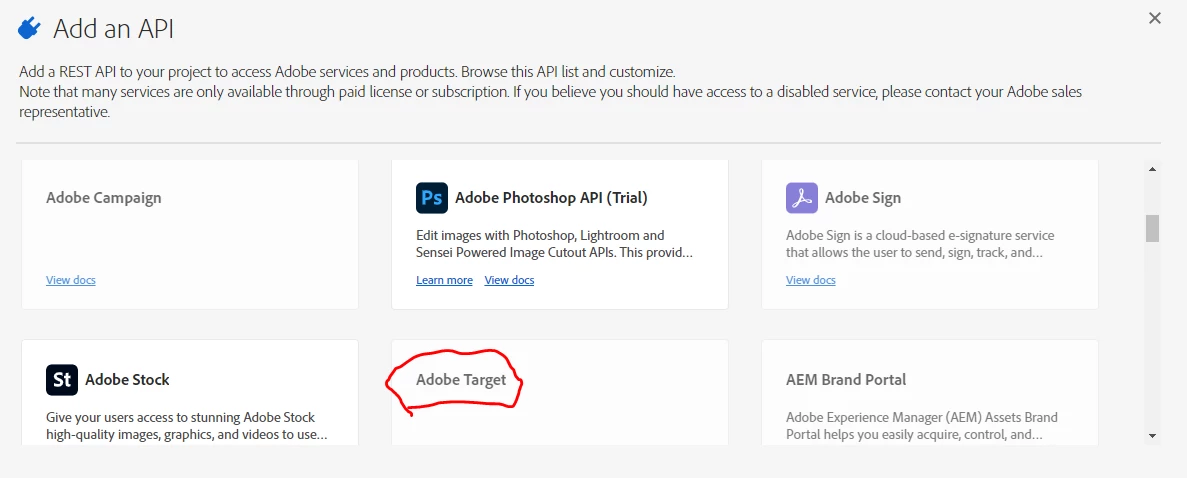Click the blue plug icon beside Add an API
This screenshot has height=478, width=1187.
pos(29,29)
